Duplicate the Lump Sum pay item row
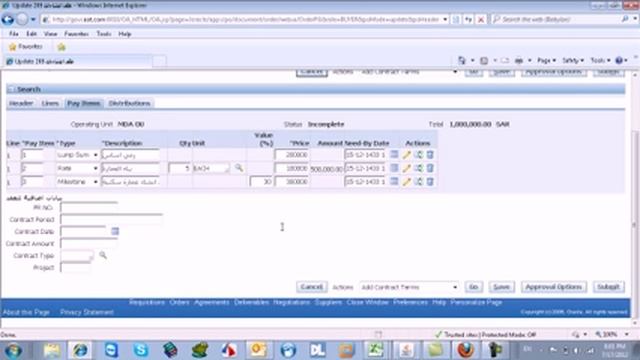Viewport: 640px width, 360px height. (418, 155)
